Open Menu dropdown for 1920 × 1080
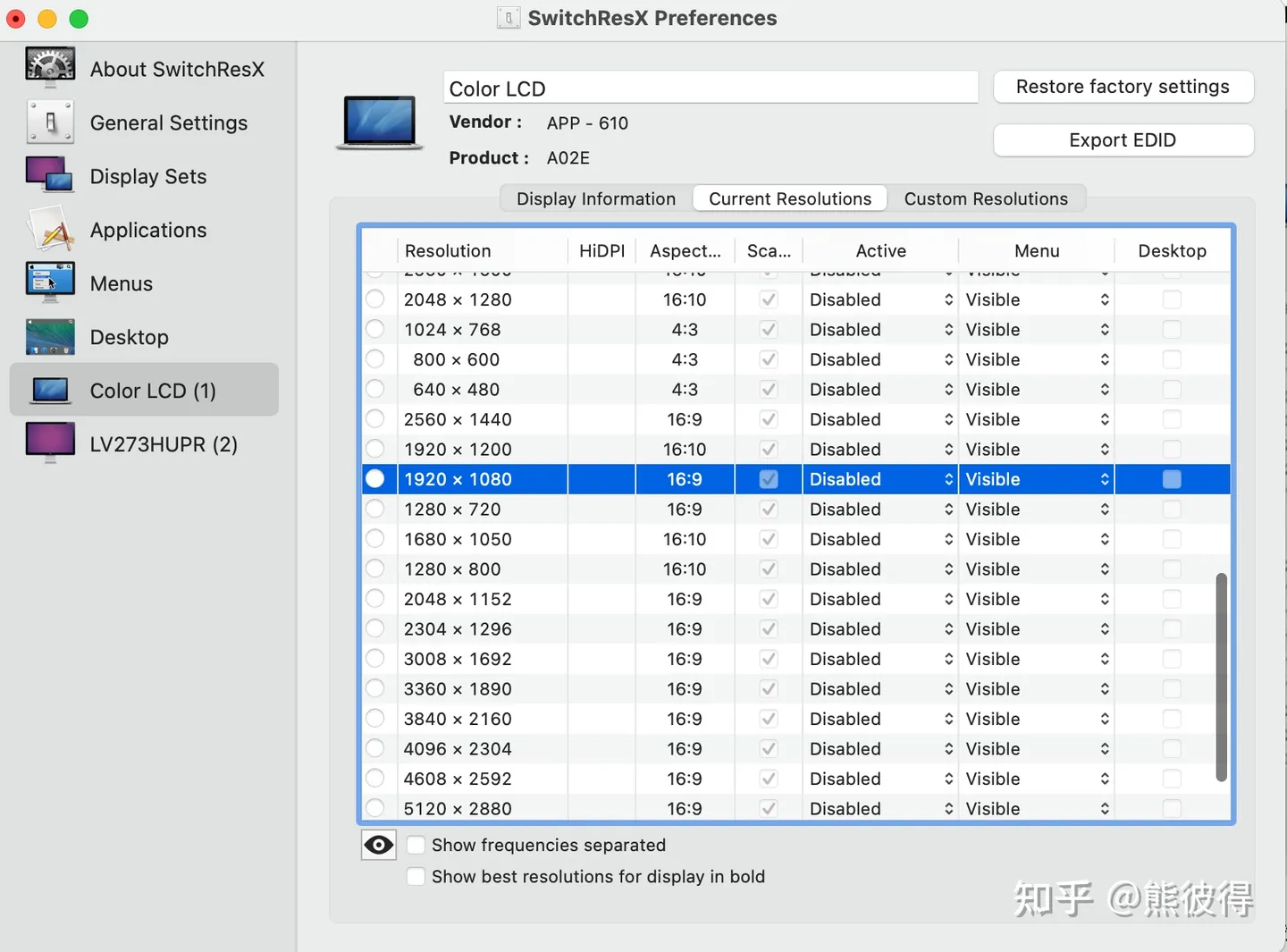This screenshot has height=952, width=1287. coord(1037,479)
